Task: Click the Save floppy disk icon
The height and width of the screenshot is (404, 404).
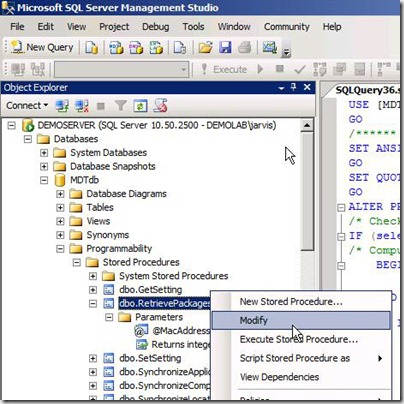Action: [x=225, y=47]
